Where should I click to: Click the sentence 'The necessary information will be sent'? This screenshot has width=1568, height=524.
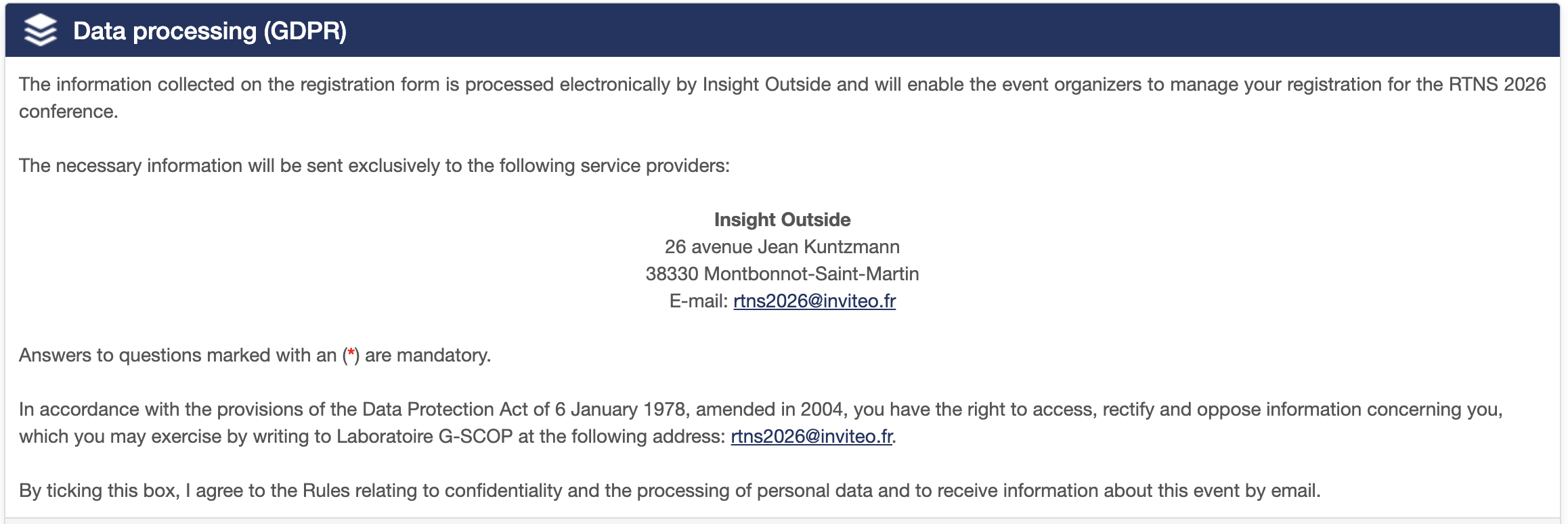(374, 166)
